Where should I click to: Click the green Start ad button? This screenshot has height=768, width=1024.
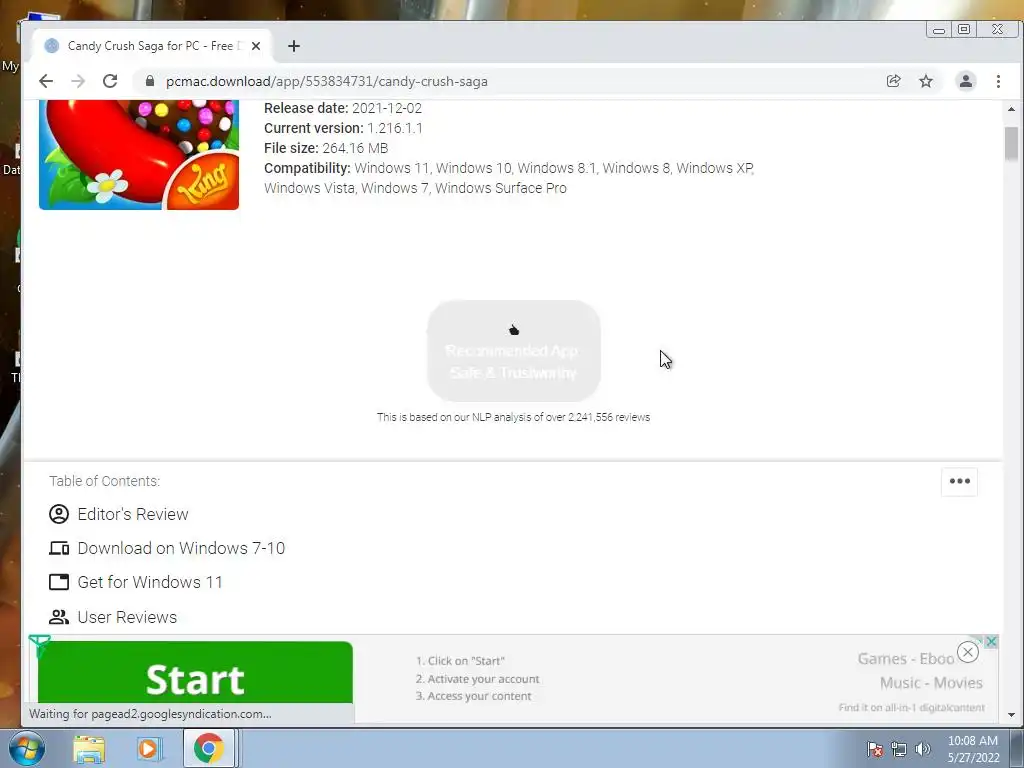click(x=195, y=673)
